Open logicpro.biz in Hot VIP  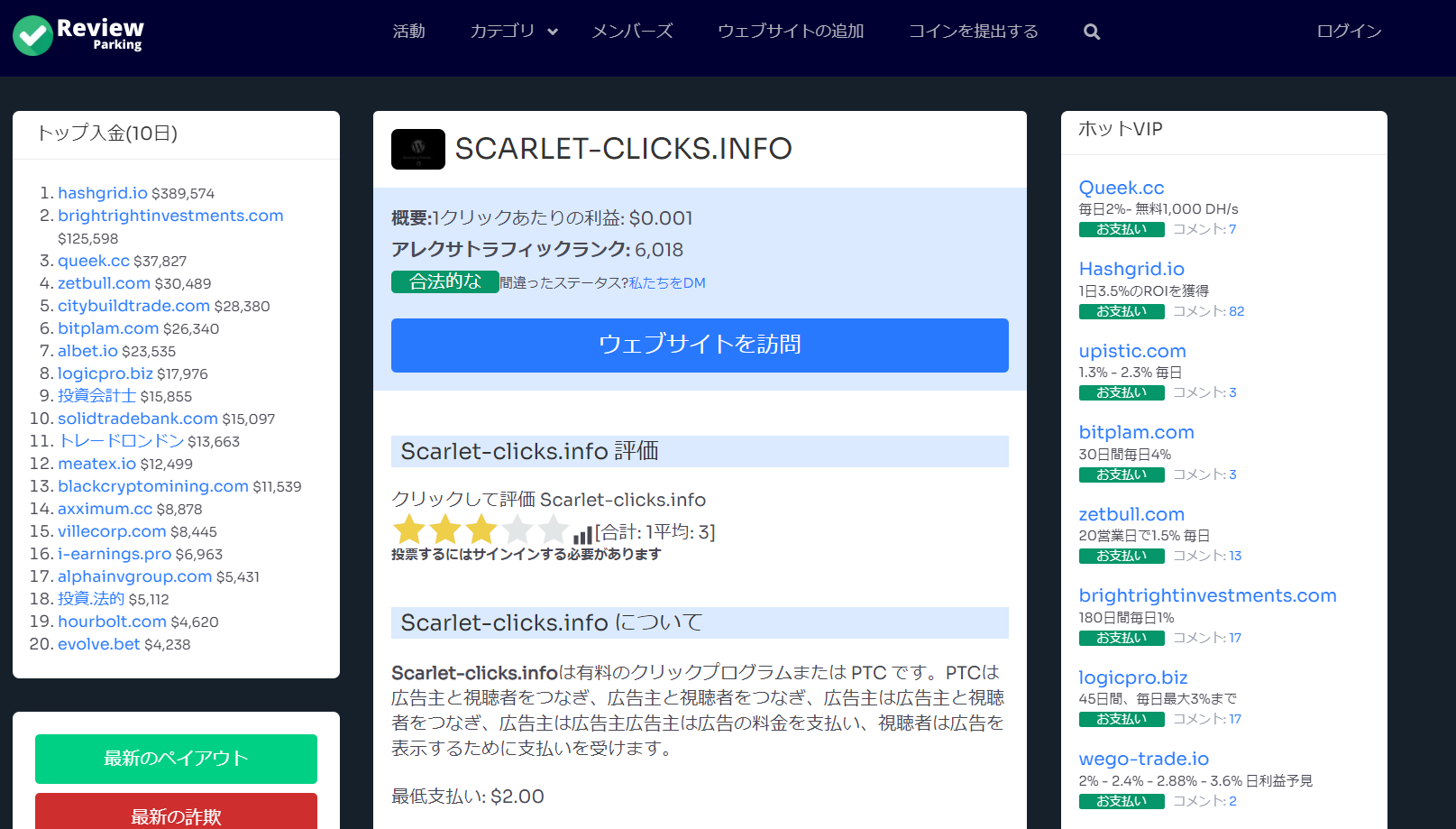point(1133,677)
